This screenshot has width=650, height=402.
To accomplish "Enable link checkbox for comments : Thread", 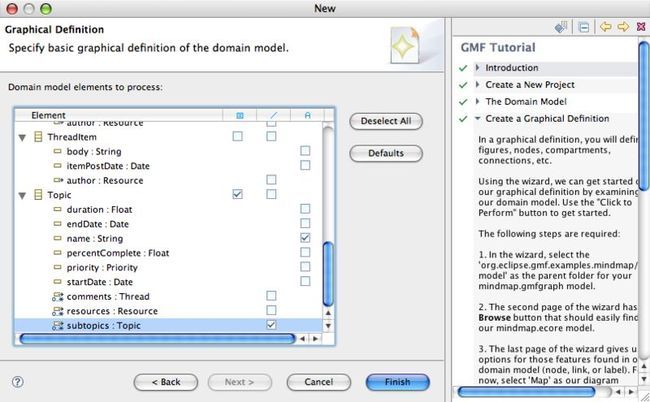I will pyautogui.click(x=271, y=296).
